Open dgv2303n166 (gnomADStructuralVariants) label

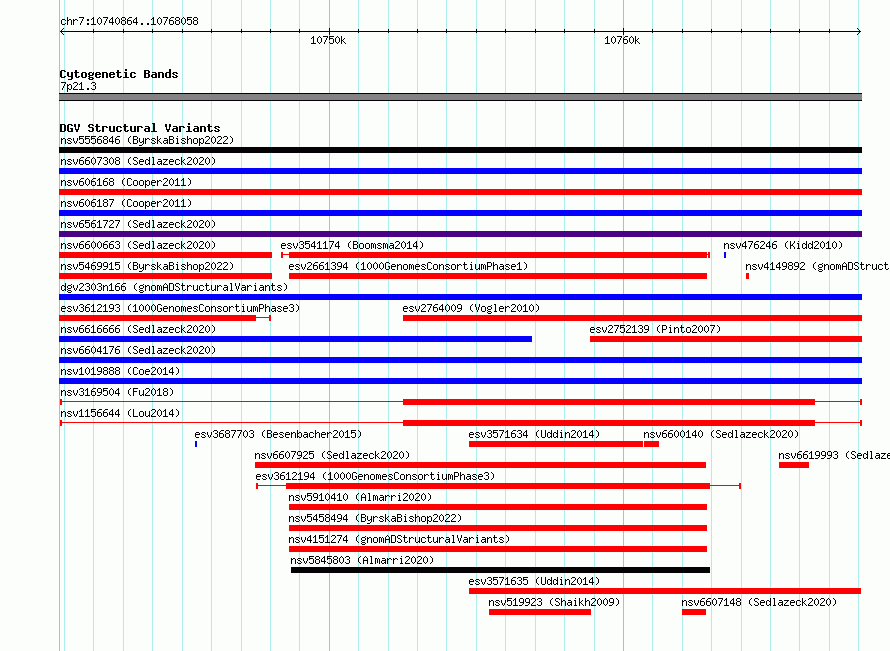click(174, 287)
